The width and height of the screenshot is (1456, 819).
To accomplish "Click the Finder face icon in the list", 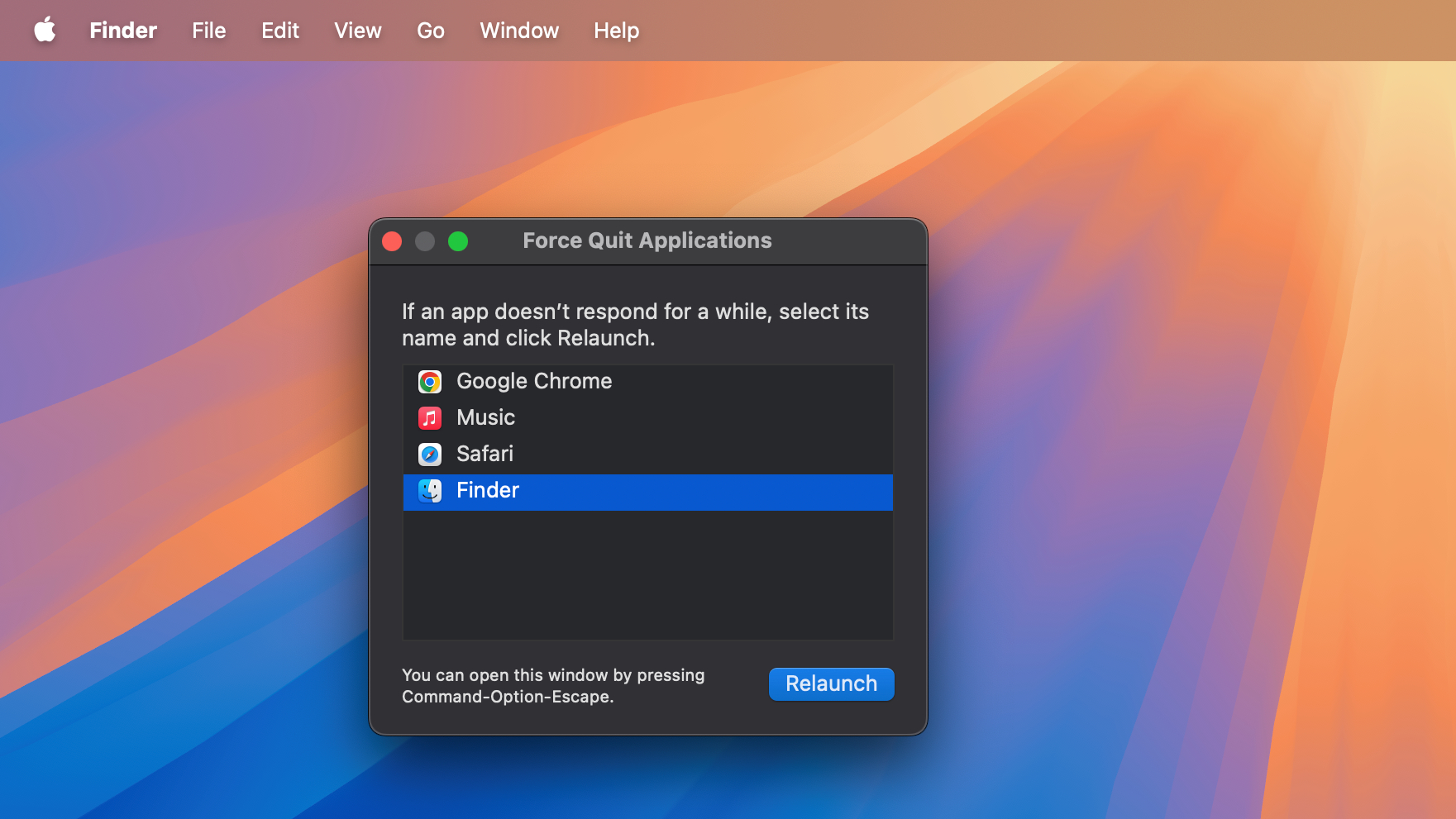I will point(429,491).
